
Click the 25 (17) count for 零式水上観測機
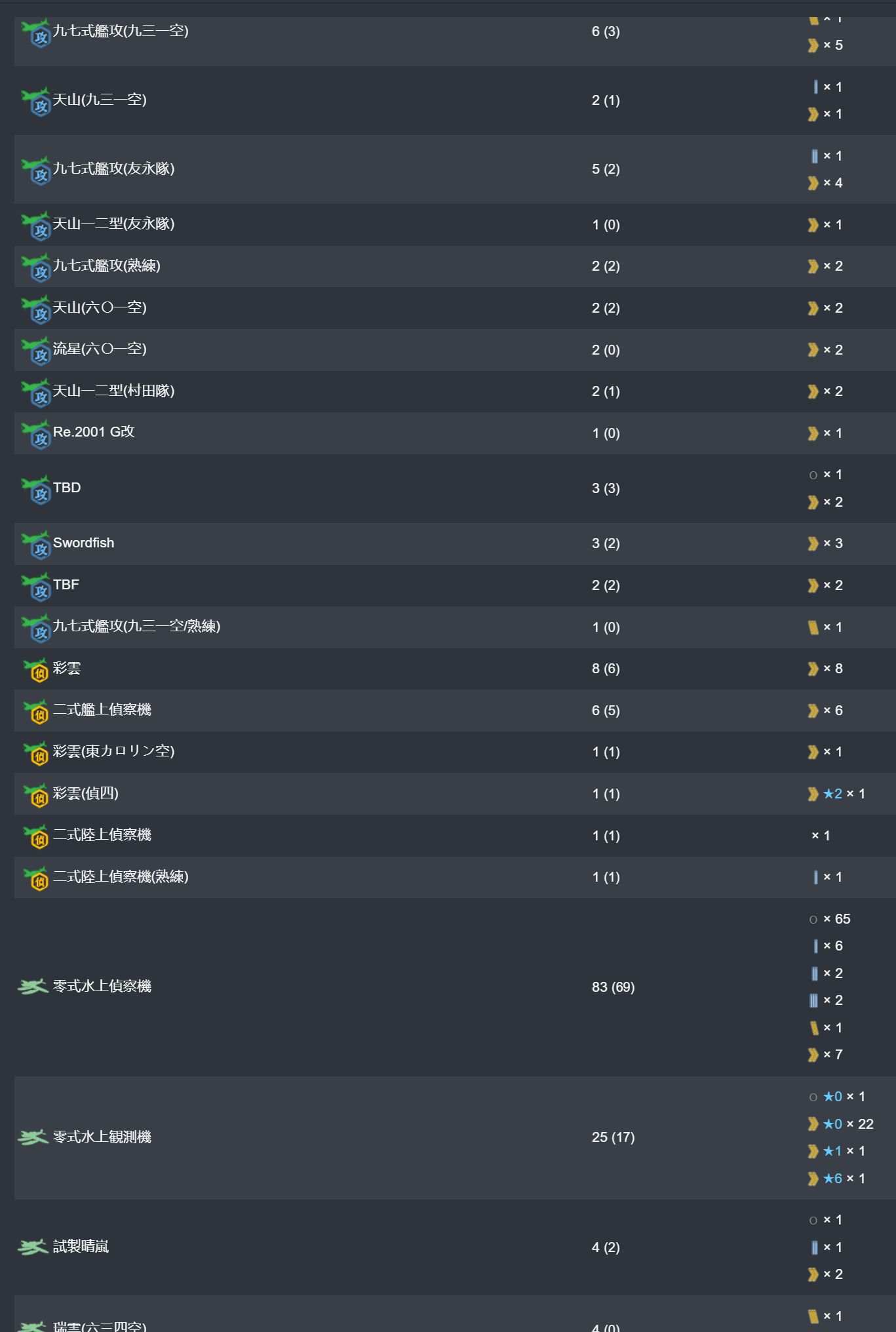(x=613, y=1137)
